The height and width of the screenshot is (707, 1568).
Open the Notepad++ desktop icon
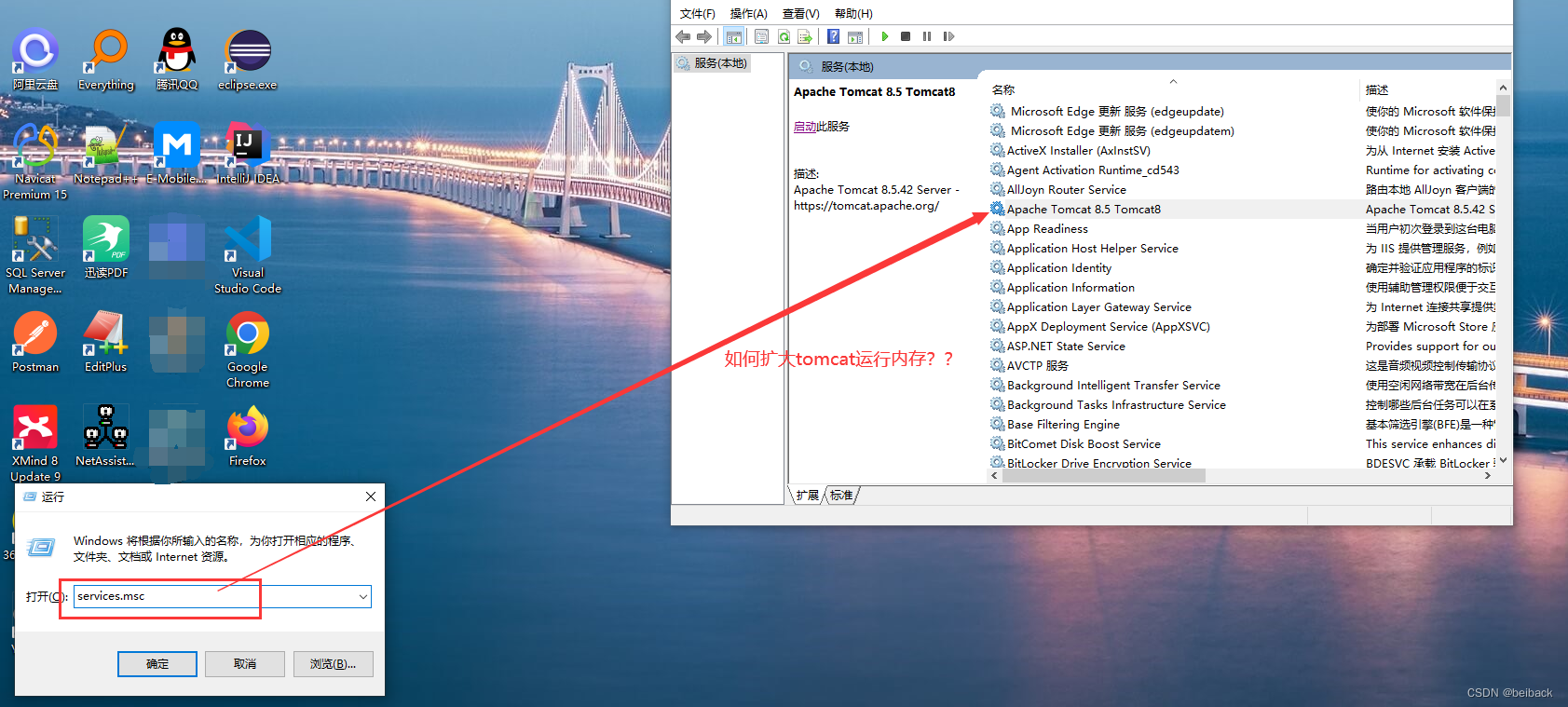106,153
